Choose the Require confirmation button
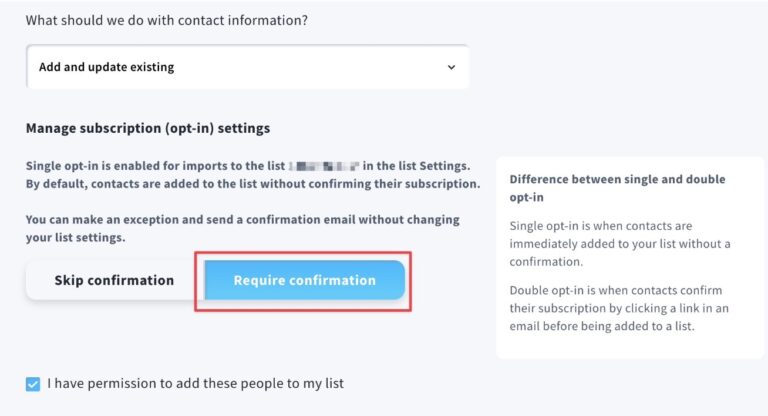 coord(305,280)
